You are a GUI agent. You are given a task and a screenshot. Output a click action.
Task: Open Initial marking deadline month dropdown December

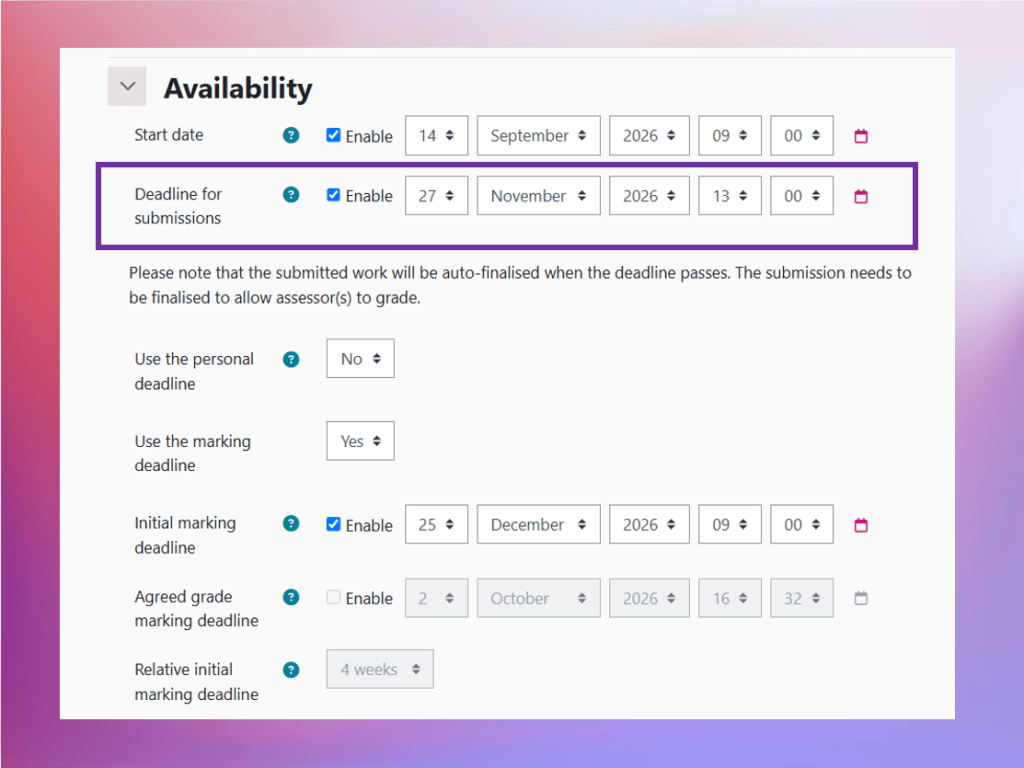coord(538,524)
